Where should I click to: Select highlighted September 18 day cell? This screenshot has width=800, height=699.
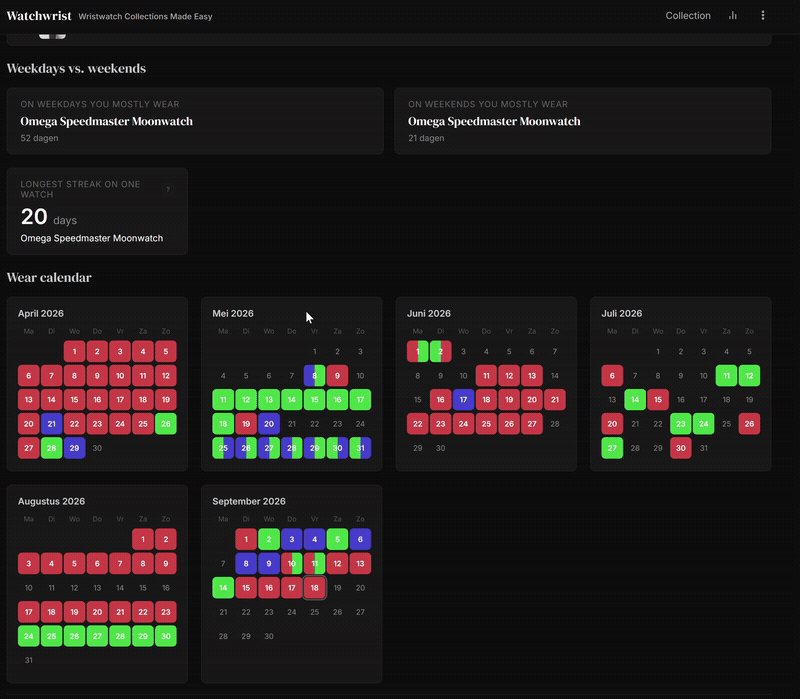tap(314, 588)
